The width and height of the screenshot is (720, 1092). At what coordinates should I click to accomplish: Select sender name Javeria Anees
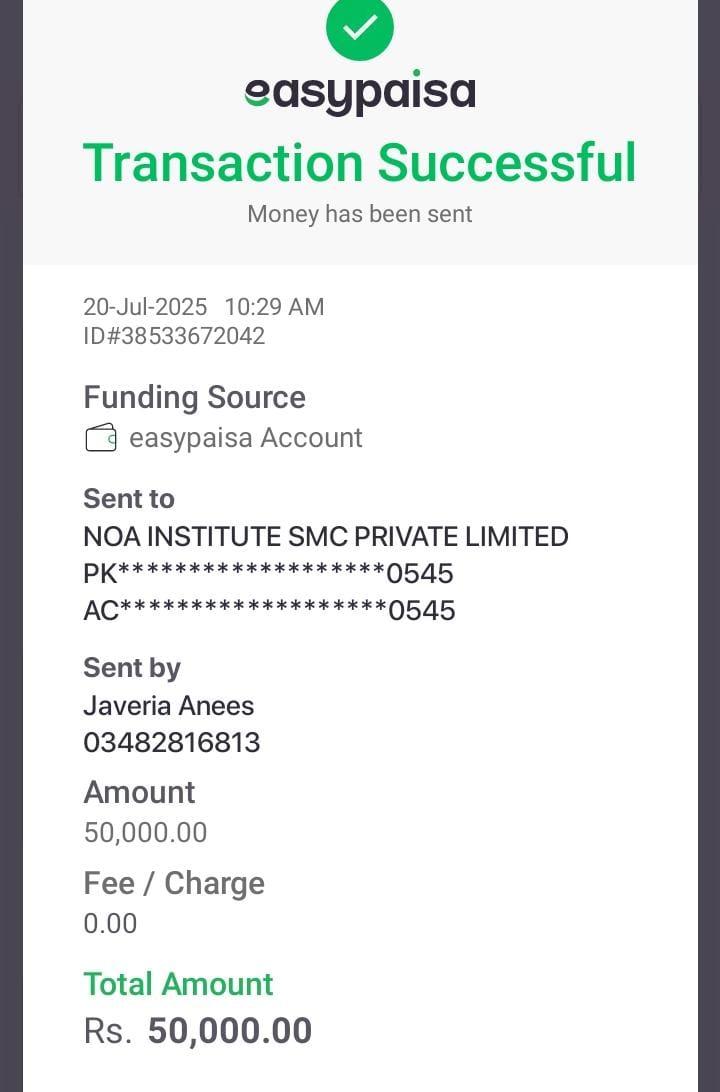[x=168, y=706]
